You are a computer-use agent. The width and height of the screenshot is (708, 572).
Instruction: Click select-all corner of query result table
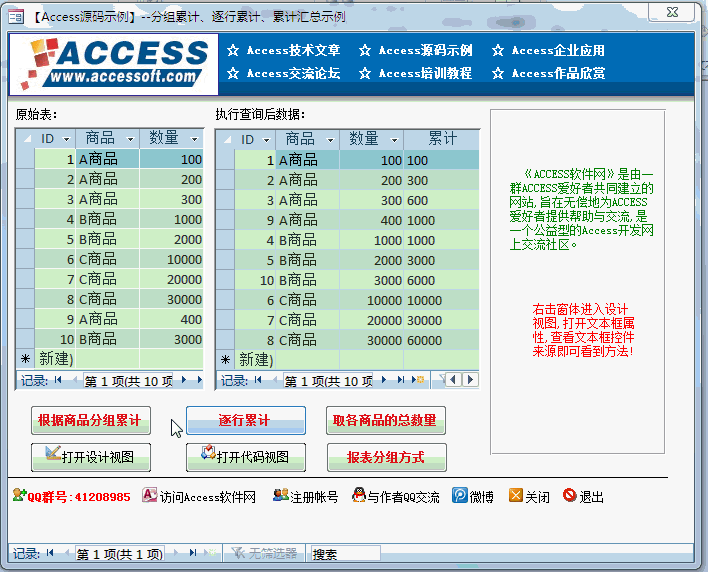[x=226, y=140]
